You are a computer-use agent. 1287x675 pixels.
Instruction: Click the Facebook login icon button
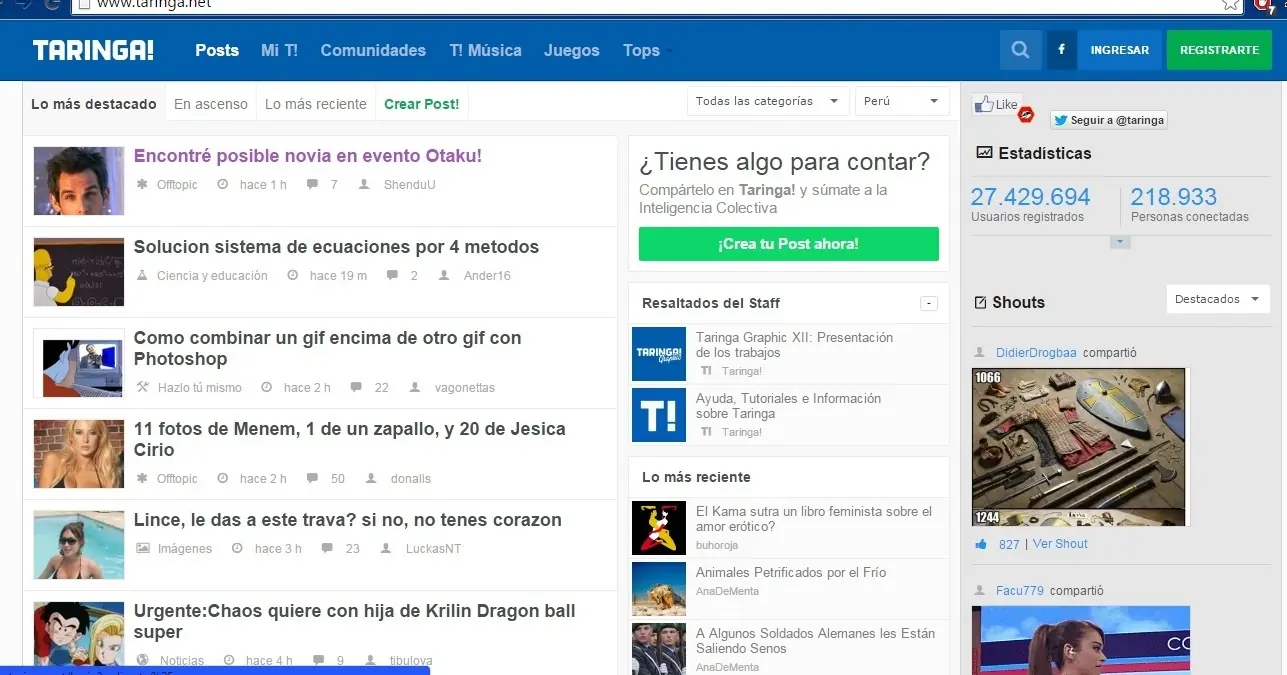(x=1060, y=50)
